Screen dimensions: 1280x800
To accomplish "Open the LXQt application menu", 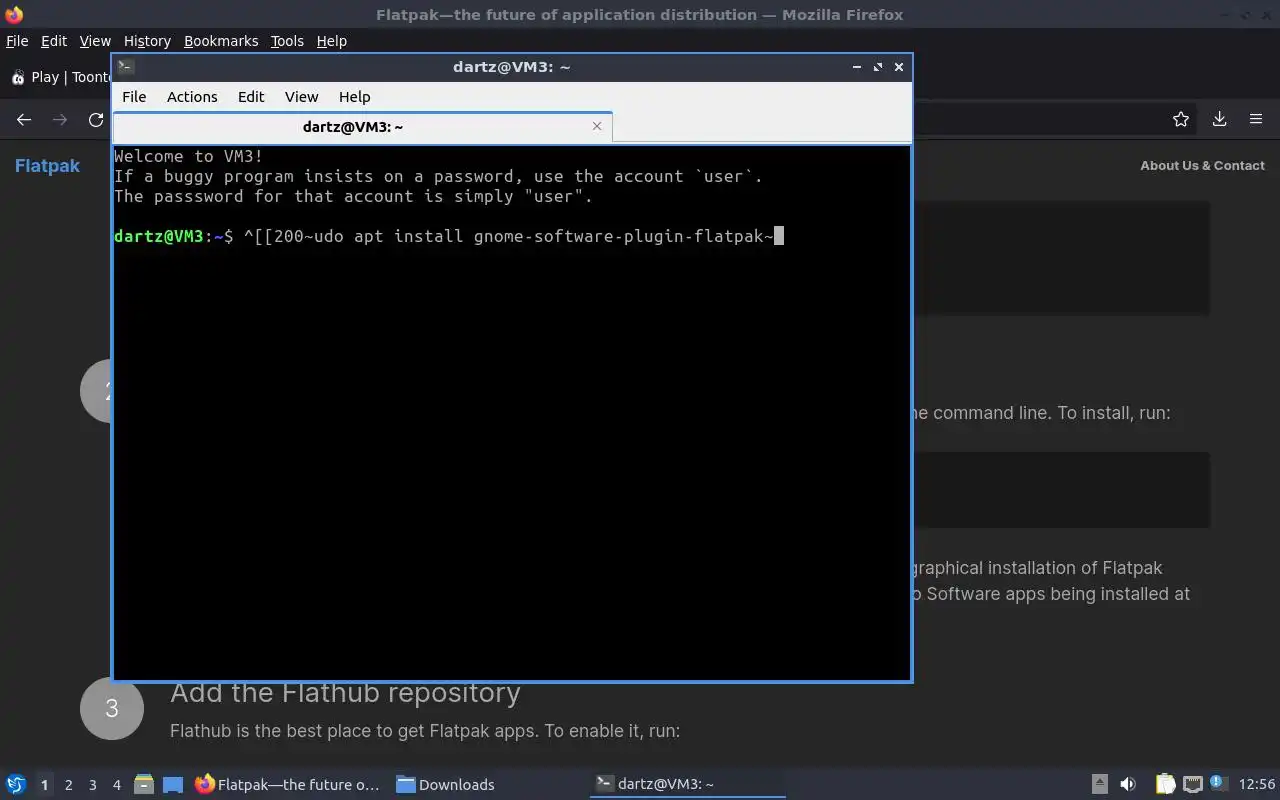I will (16, 784).
